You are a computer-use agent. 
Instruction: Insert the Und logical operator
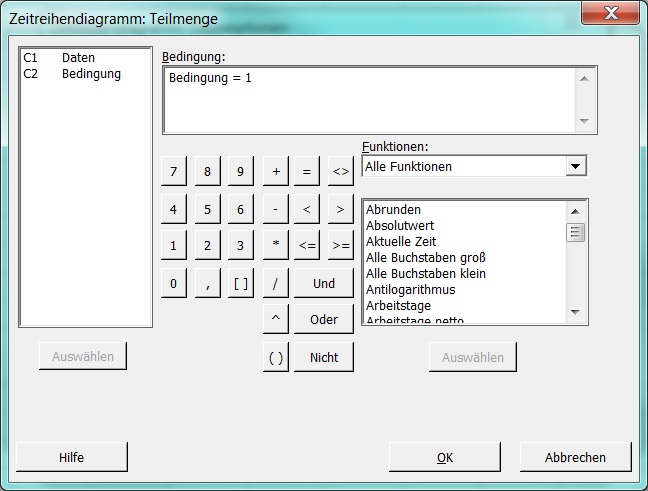pyautogui.click(x=324, y=283)
